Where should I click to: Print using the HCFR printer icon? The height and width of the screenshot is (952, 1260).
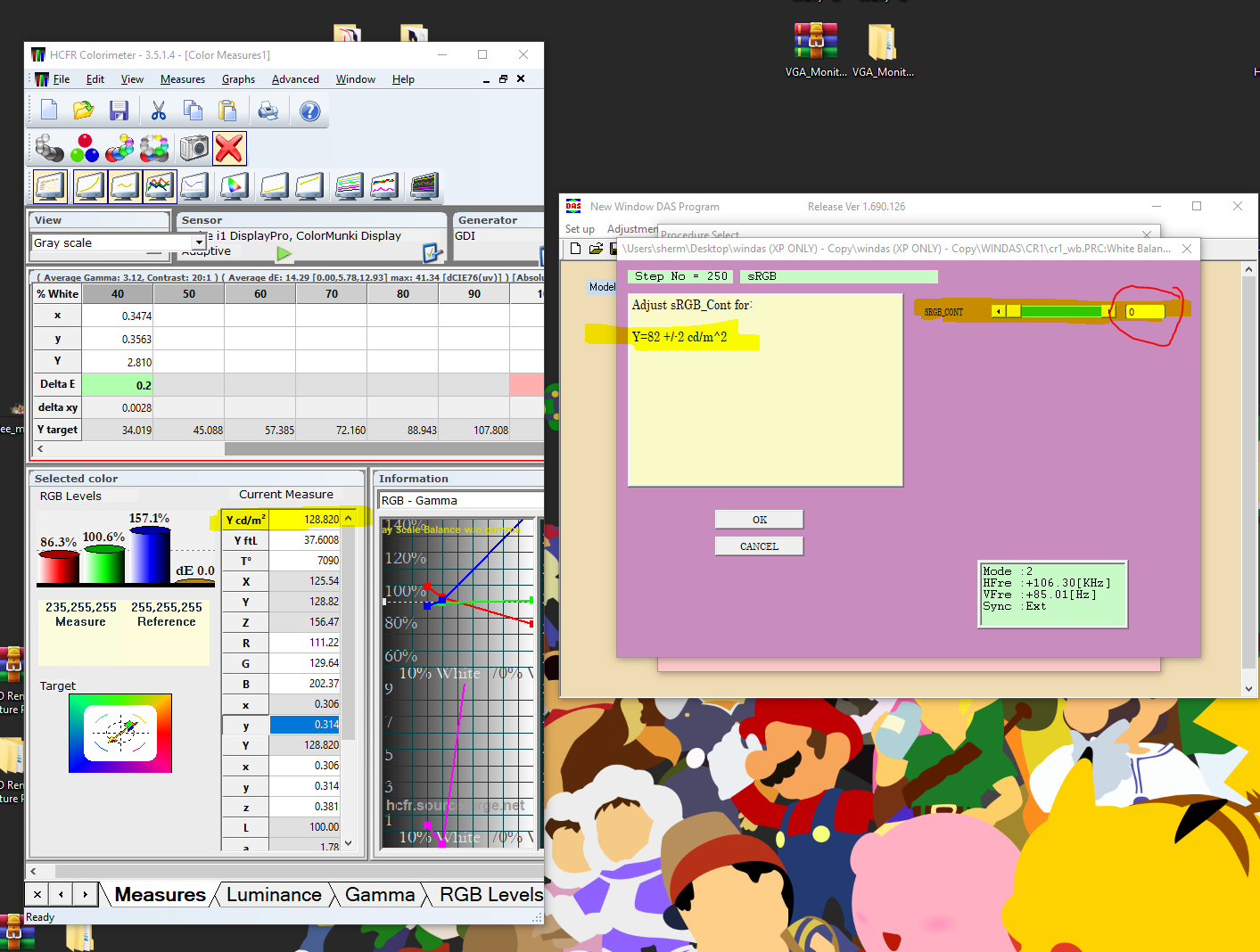tap(268, 111)
